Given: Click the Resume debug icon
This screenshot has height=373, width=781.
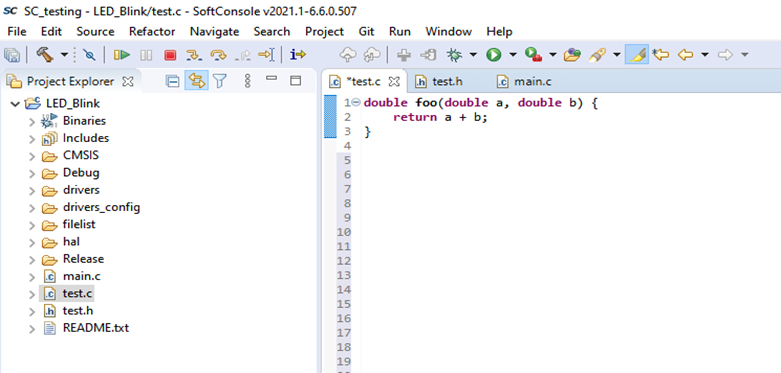Looking at the screenshot, I should [x=122, y=55].
